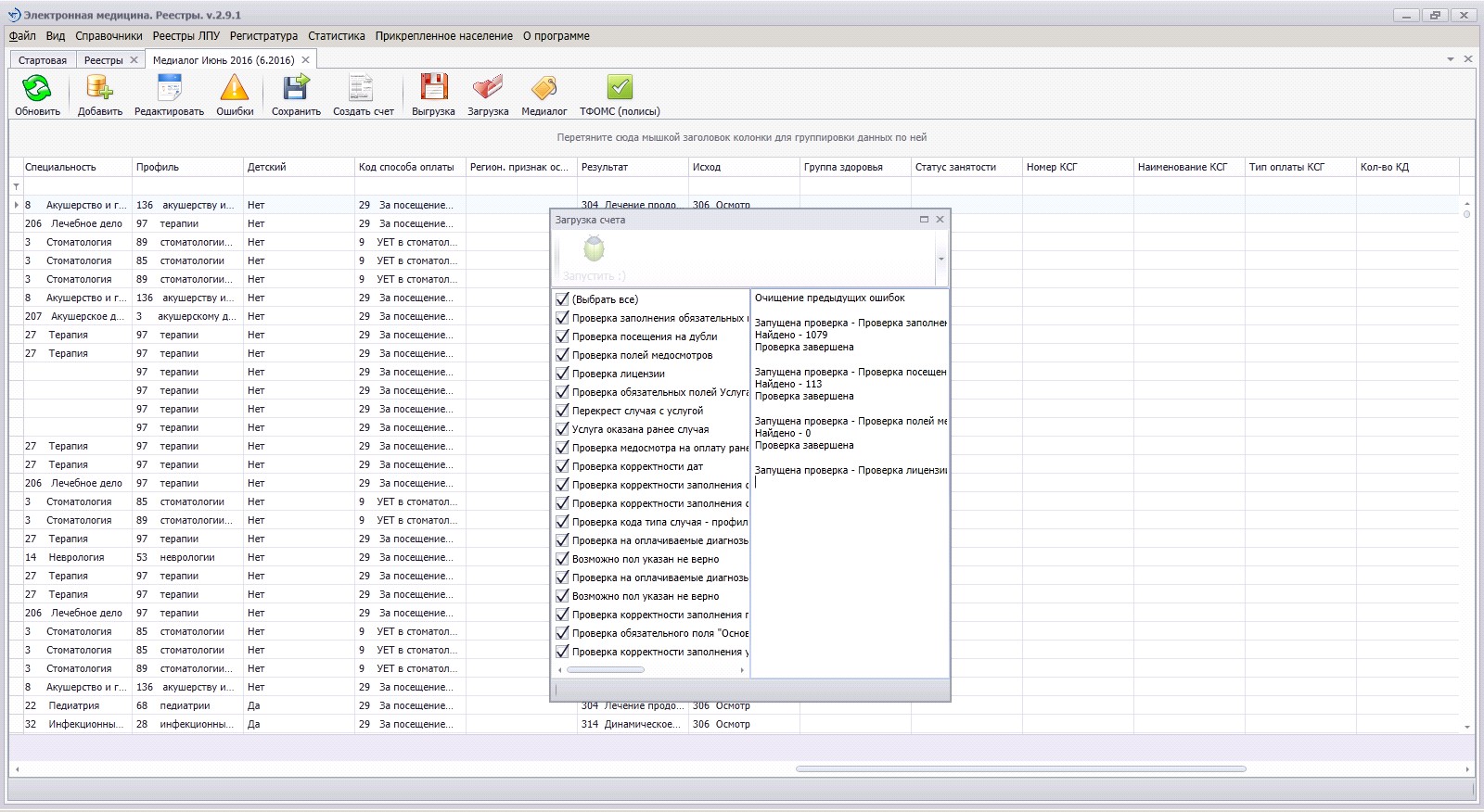Image resolution: width=1484 pixels, height=812 pixels.
Task: Click ТФОМС (полисы) green check icon
Action: coord(620,89)
